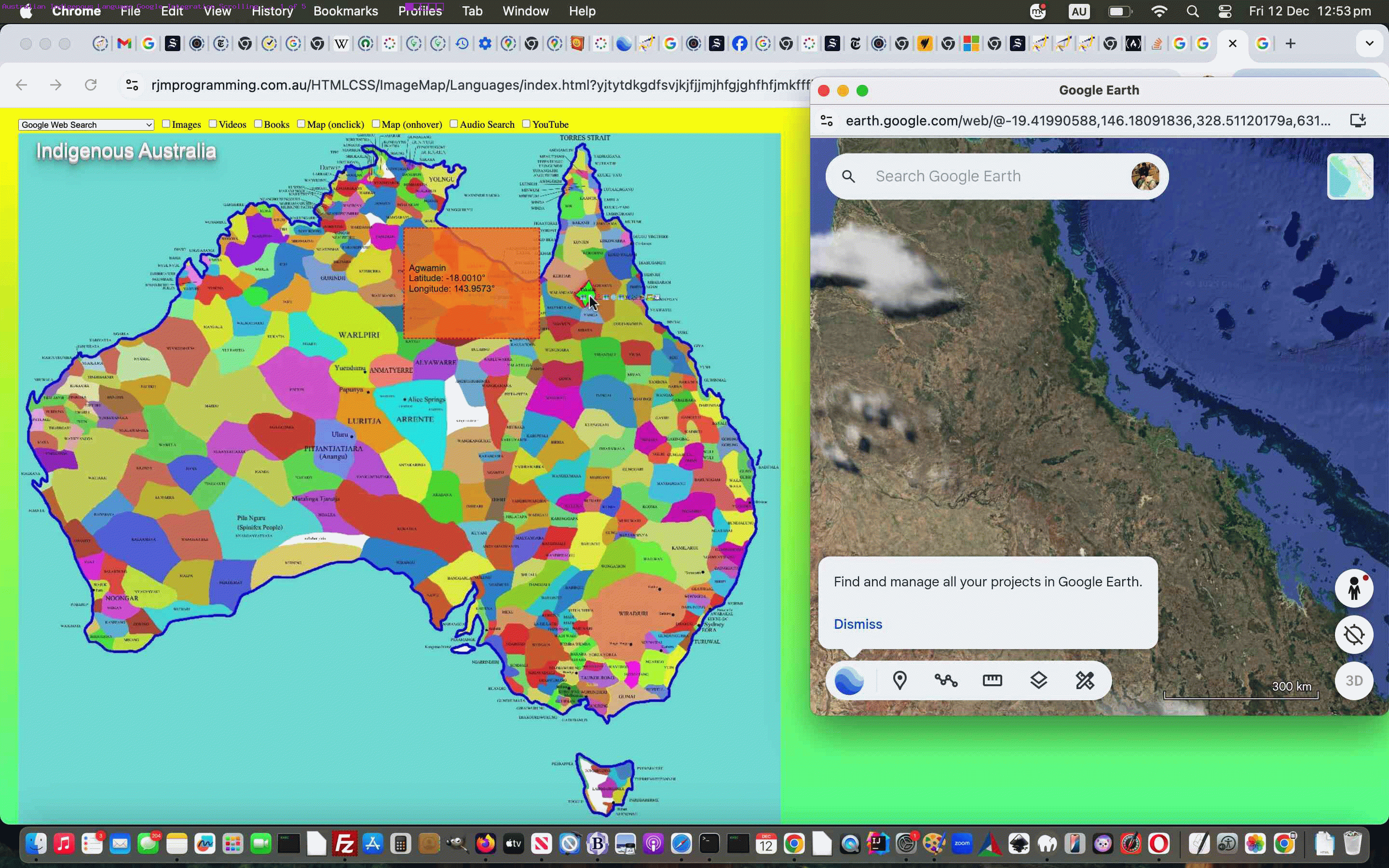Click Dismiss in the Google Earth popup
Screen dimensions: 1389x868
tap(857, 624)
